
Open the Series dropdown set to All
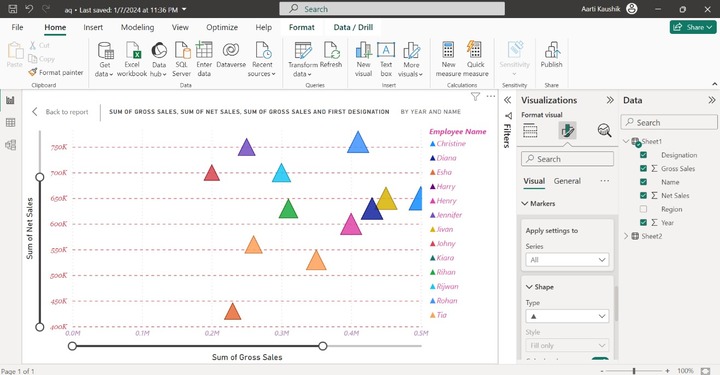pyautogui.click(x=567, y=260)
